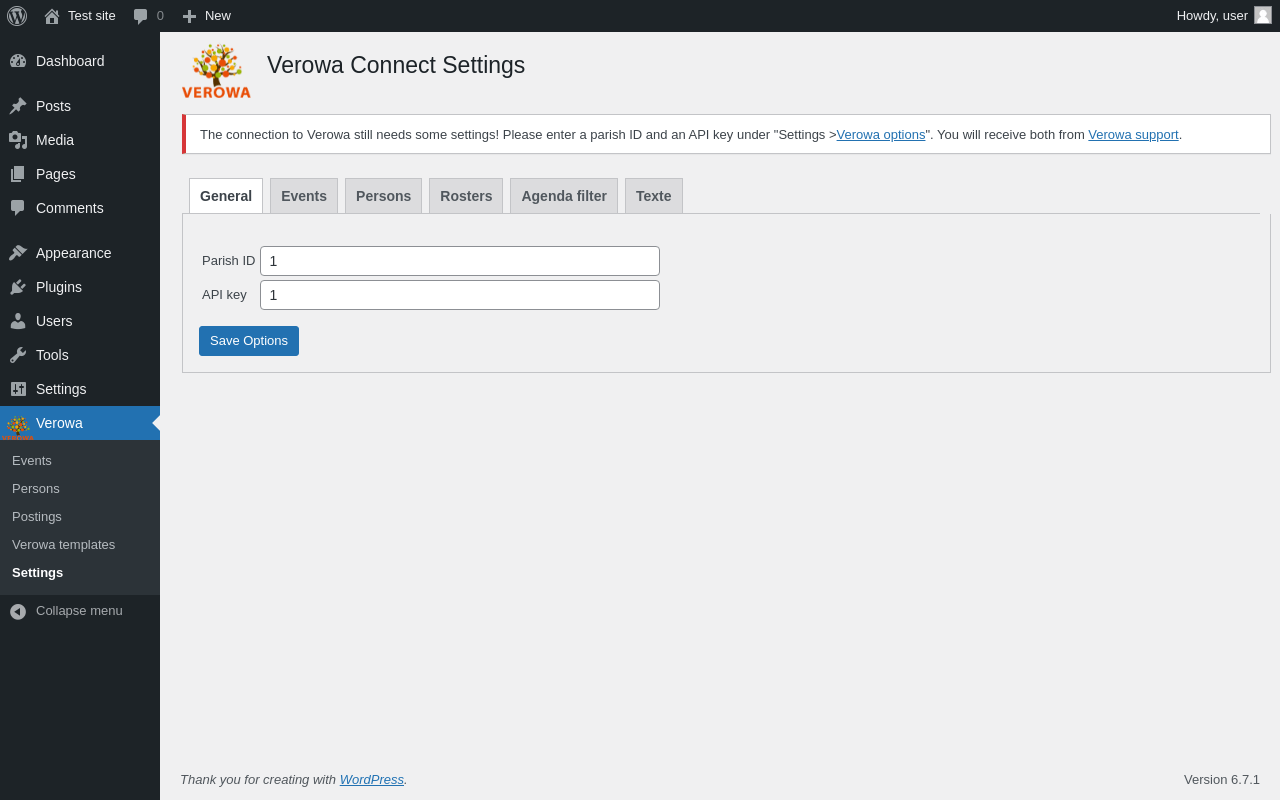The height and width of the screenshot is (800, 1280).
Task: Open Verowa templates submenu item
Action: point(63,545)
